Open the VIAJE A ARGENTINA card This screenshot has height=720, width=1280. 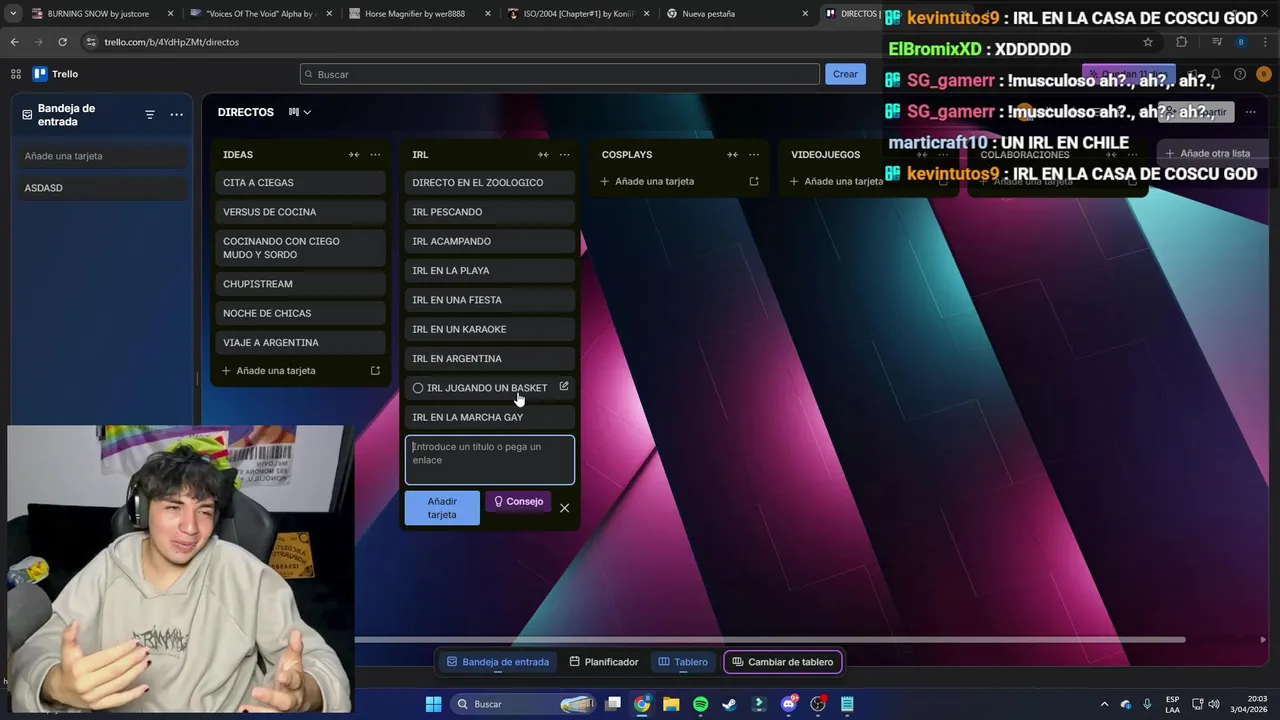coord(300,343)
